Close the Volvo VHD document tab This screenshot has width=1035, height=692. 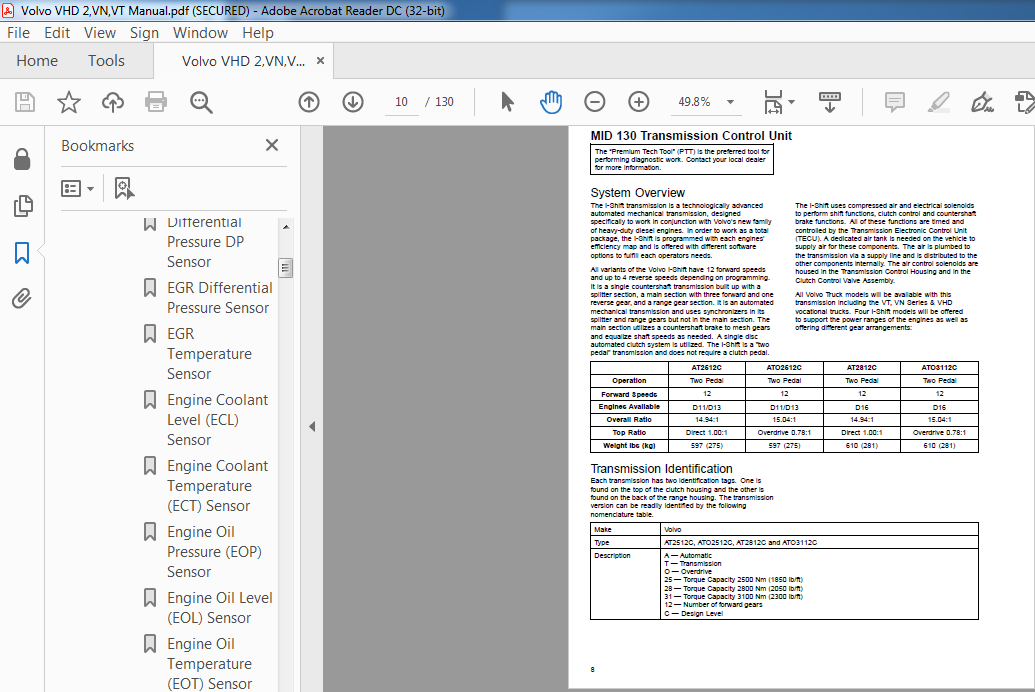pyautogui.click(x=320, y=61)
